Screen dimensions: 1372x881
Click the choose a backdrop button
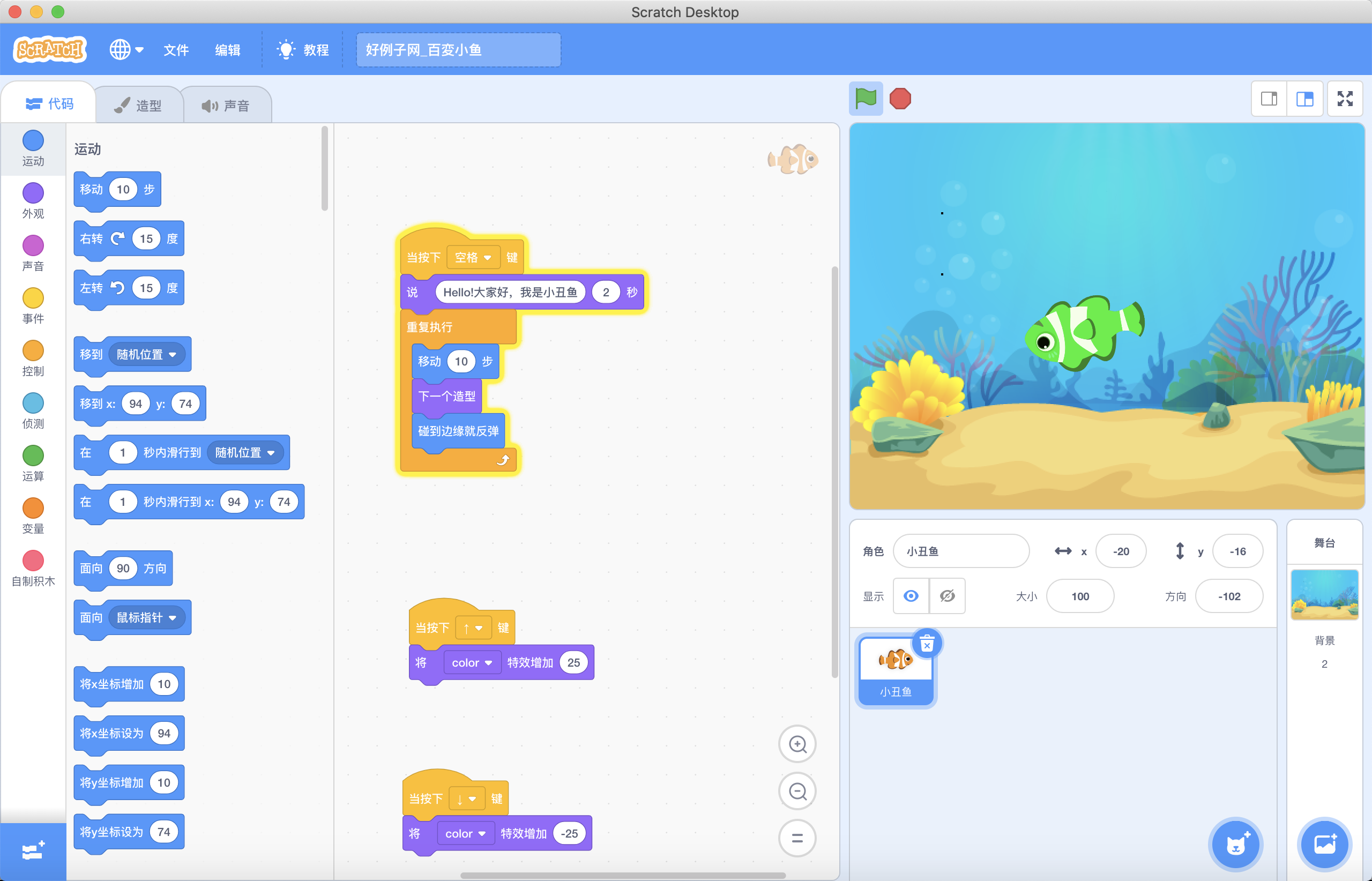(x=1324, y=845)
